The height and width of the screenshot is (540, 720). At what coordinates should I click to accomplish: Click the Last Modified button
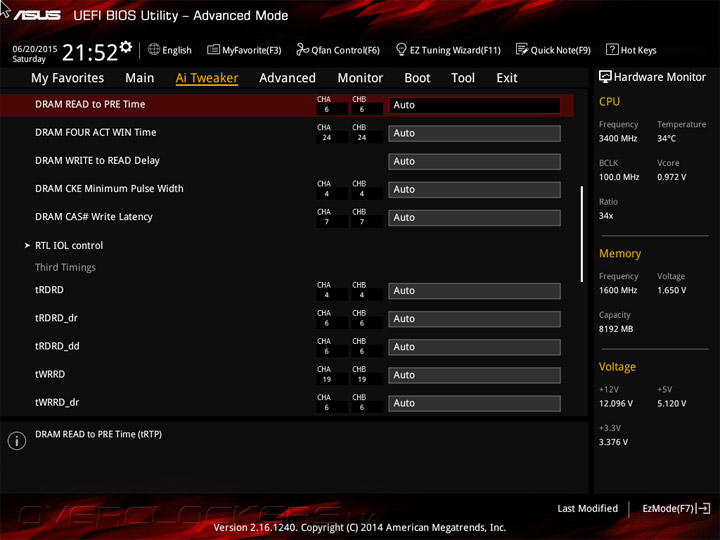(x=587, y=508)
